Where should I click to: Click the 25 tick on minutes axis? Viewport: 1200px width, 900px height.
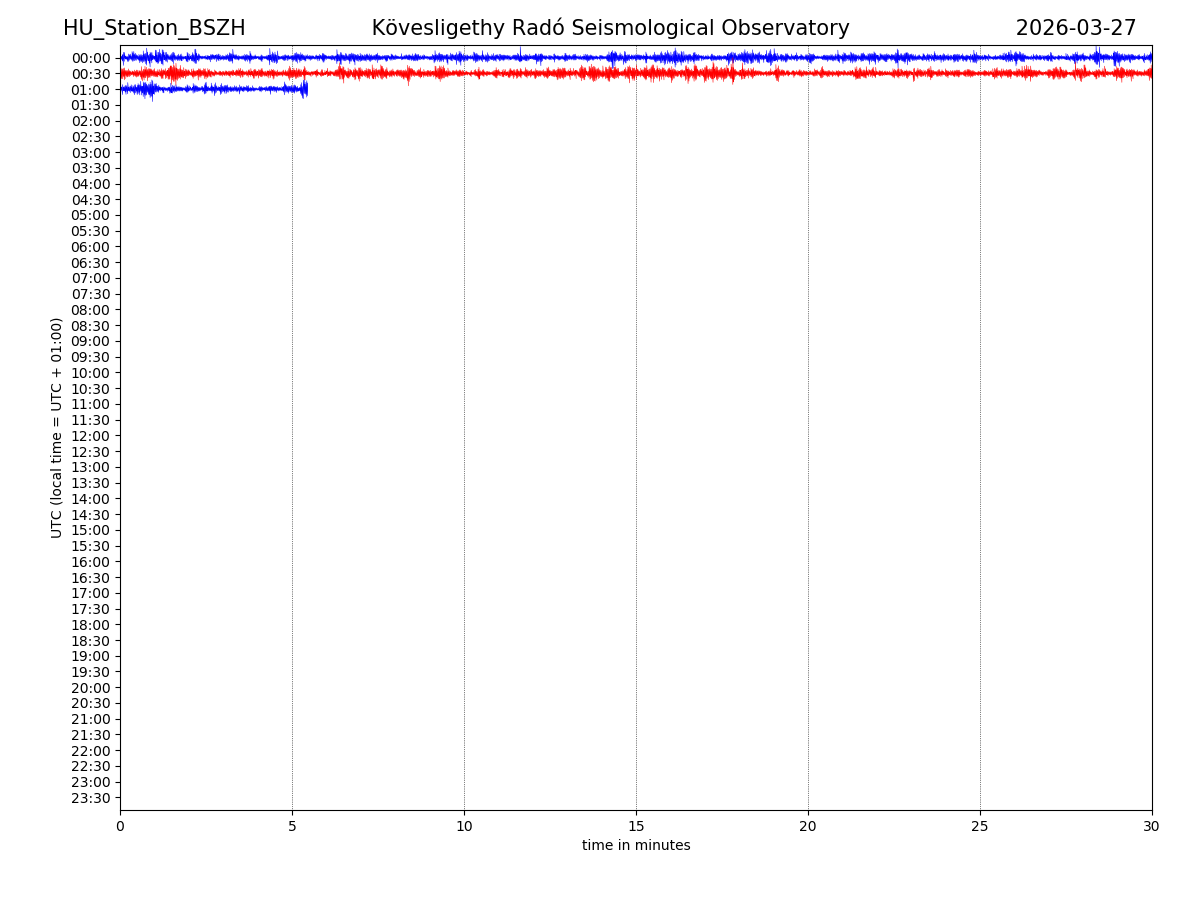[980, 827]
